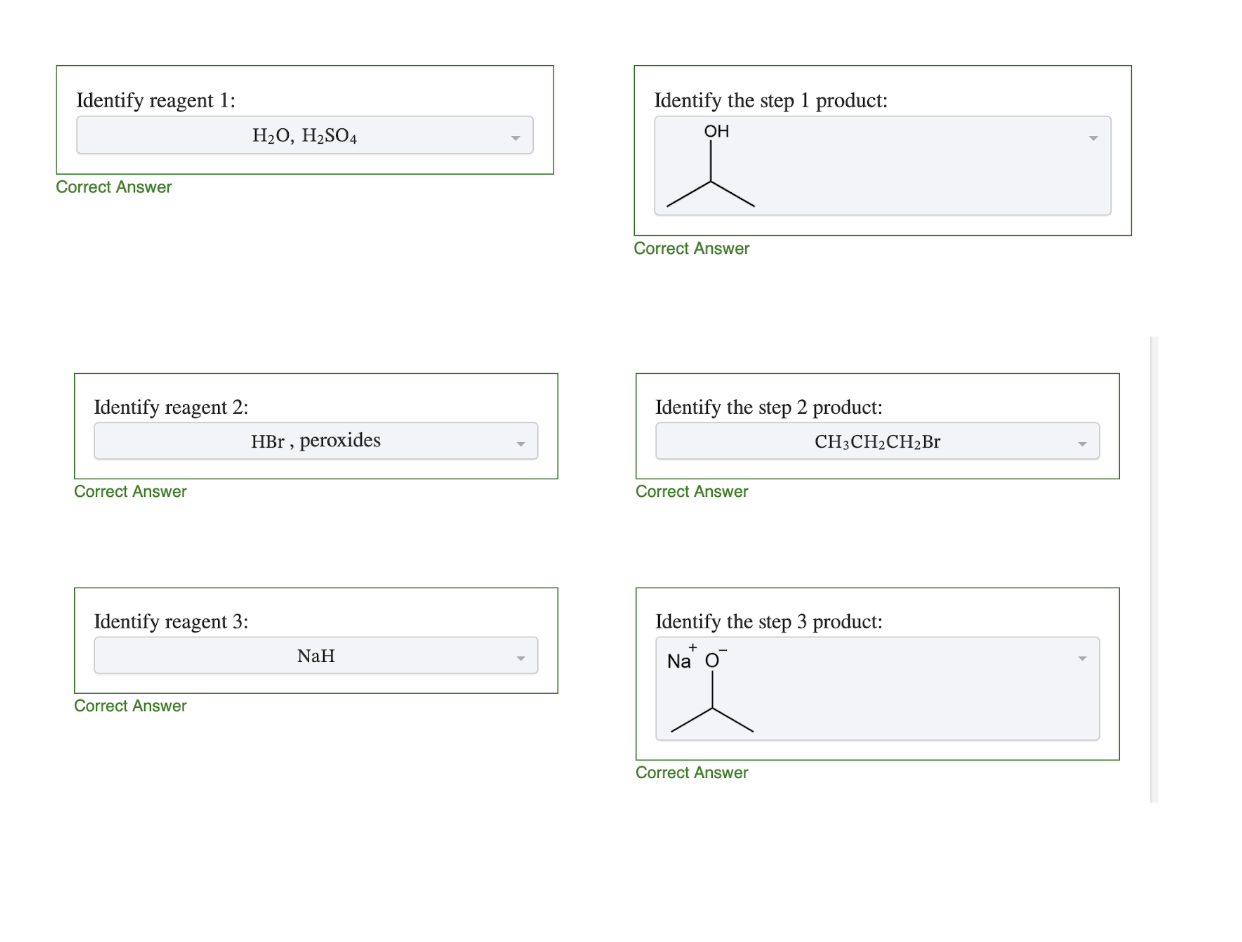
Task: Open the reagent 3 dropdown showing NaH
Action: click(x=315, y=656)
